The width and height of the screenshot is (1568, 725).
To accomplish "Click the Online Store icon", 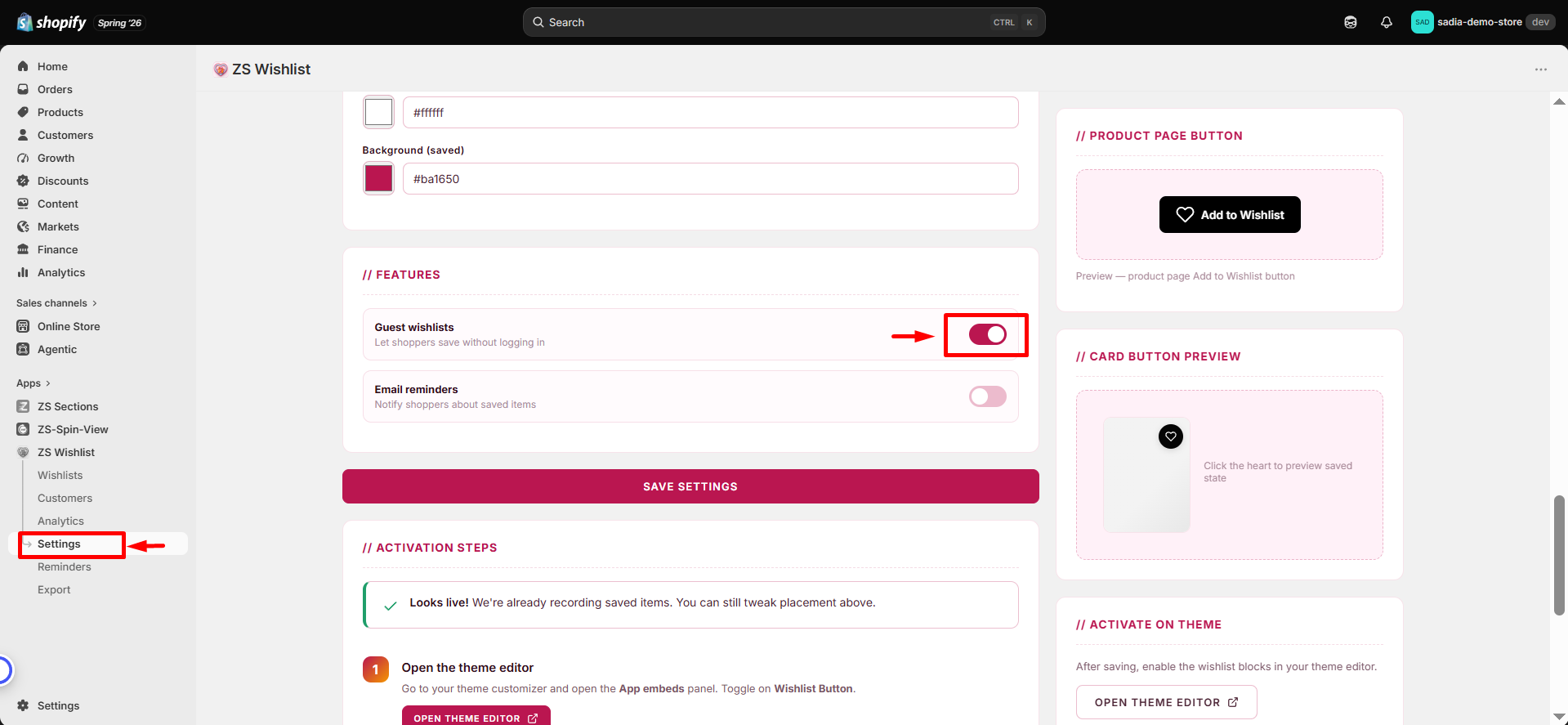I will pos(23,326).
